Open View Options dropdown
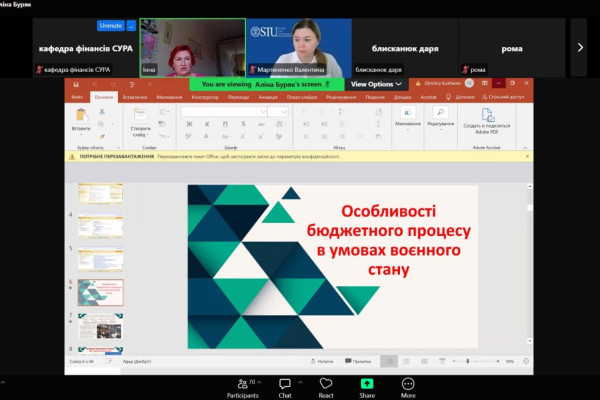Image resolution: width=600 pixels, height=400 pixels. point(376,84)
